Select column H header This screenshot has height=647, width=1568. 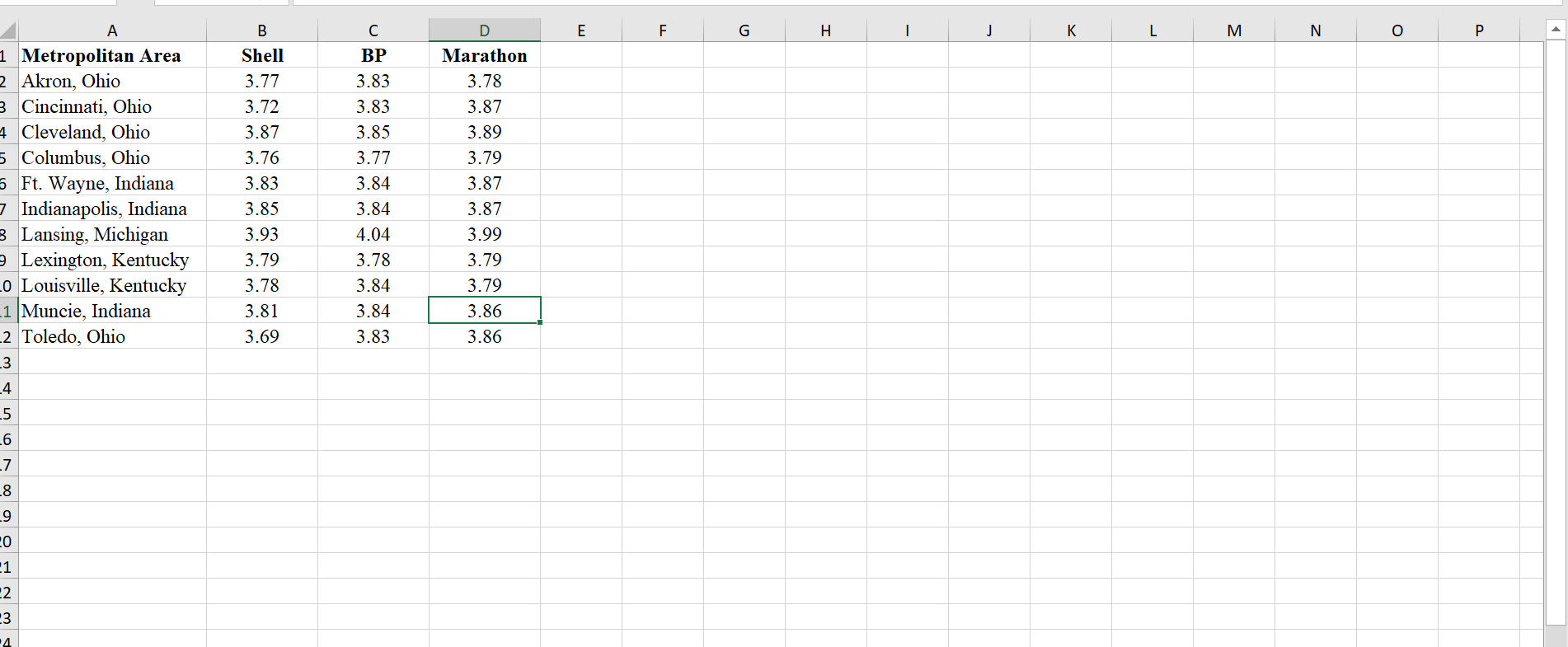(826, 31)
